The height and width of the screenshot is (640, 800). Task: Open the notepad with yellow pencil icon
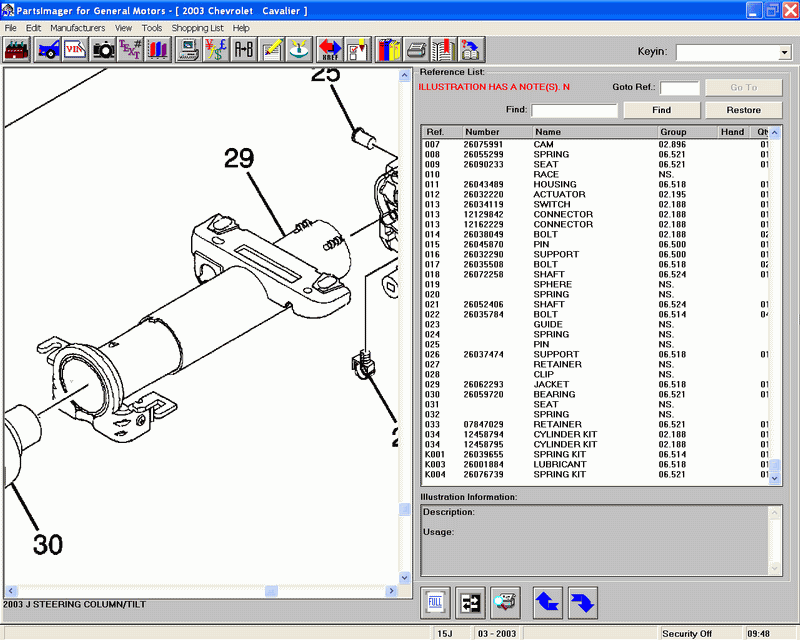(x=271, y=50)
